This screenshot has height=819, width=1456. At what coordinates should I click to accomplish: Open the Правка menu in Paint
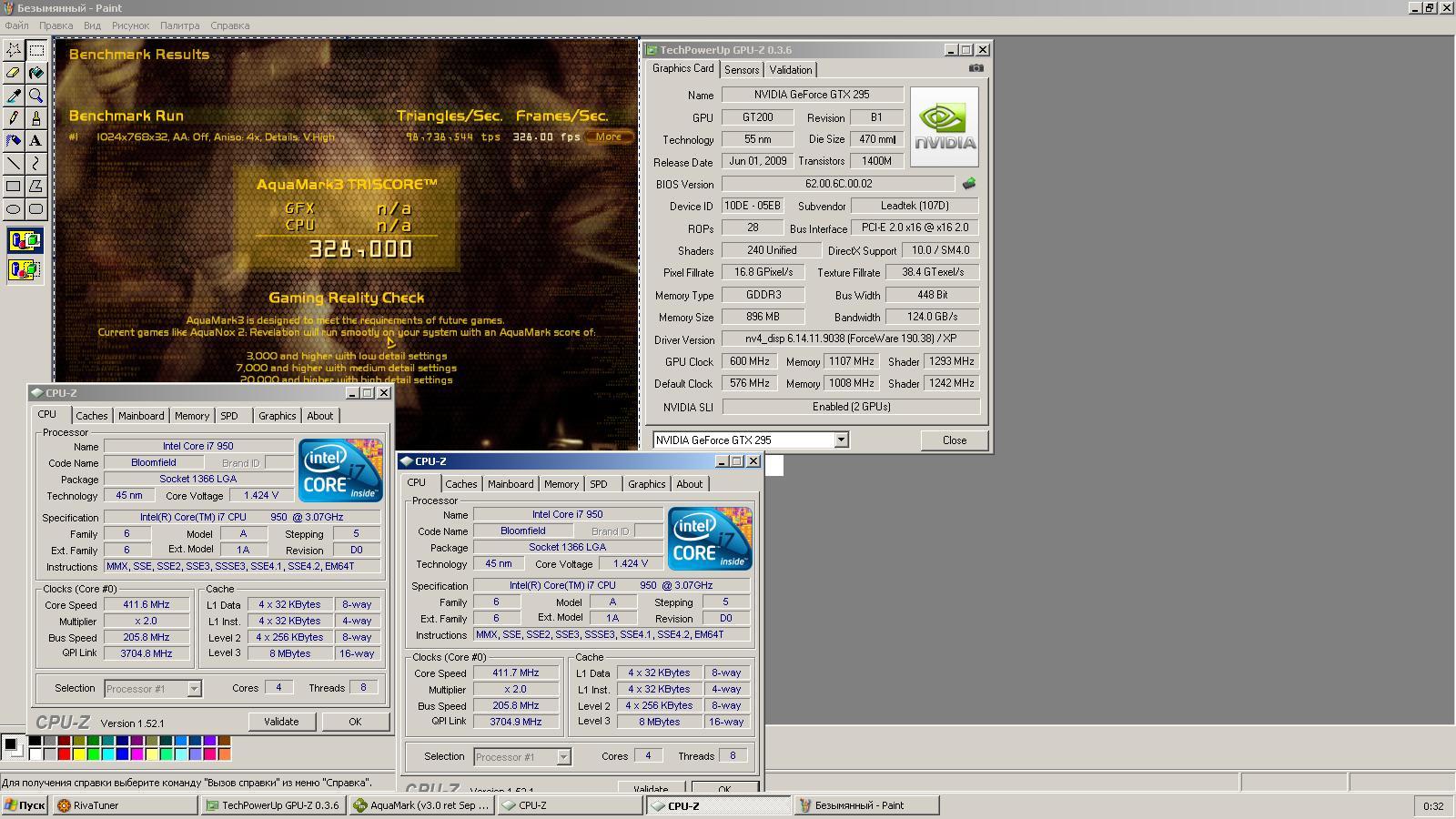coord(56,25)
